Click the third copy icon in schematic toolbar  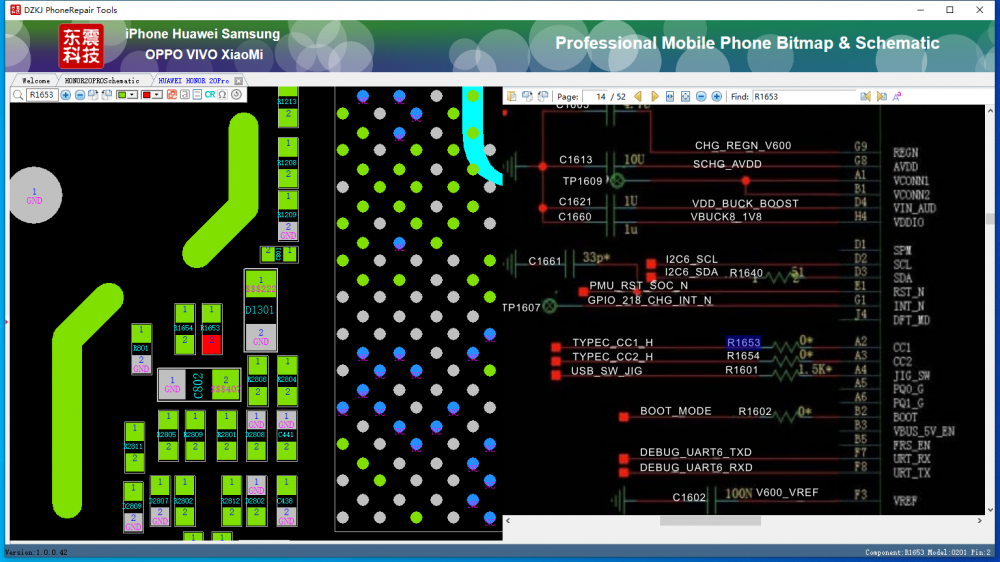click(543, 96)
